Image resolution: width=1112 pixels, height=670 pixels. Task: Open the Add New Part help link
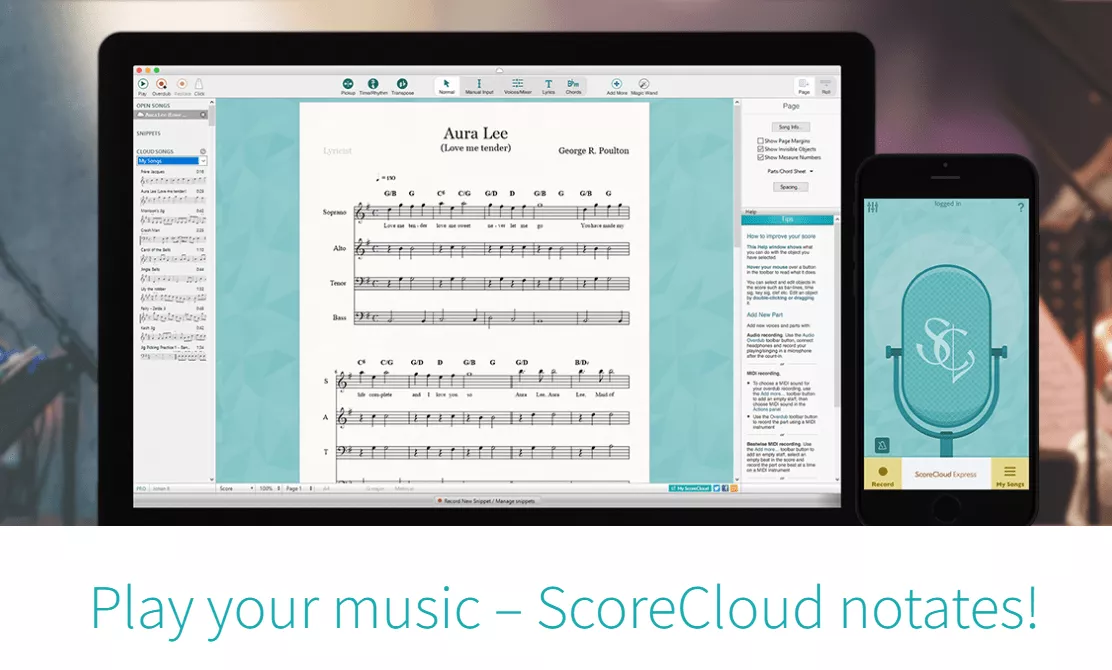click(764, 315)
